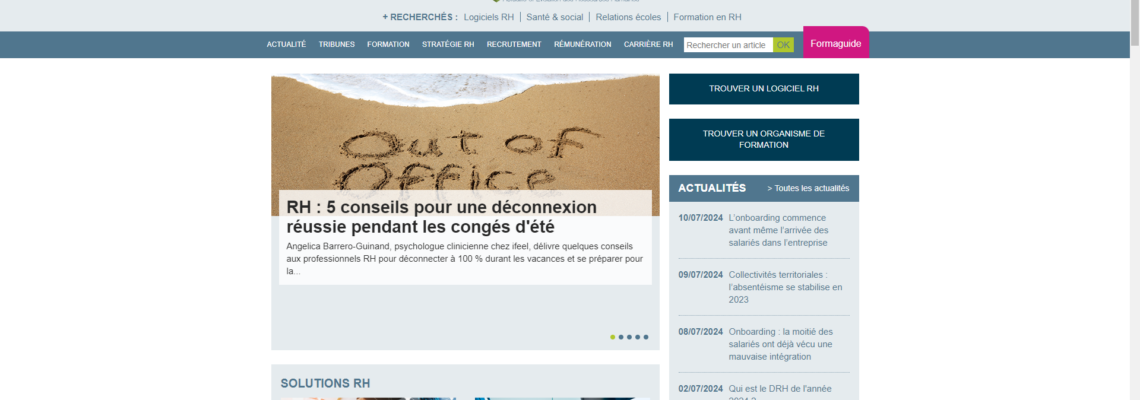Select RECRUTEMENT in the navigation bar
The height and width of the screenshot is (400, 1140).
(x=514, y=44)
